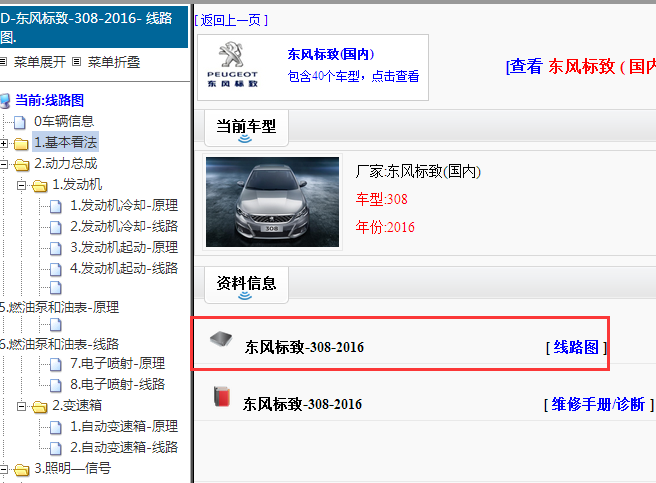Click page icon for 1.发动机冷却-原理
Screen dimensions: 656x483
[x=56, y=206]
